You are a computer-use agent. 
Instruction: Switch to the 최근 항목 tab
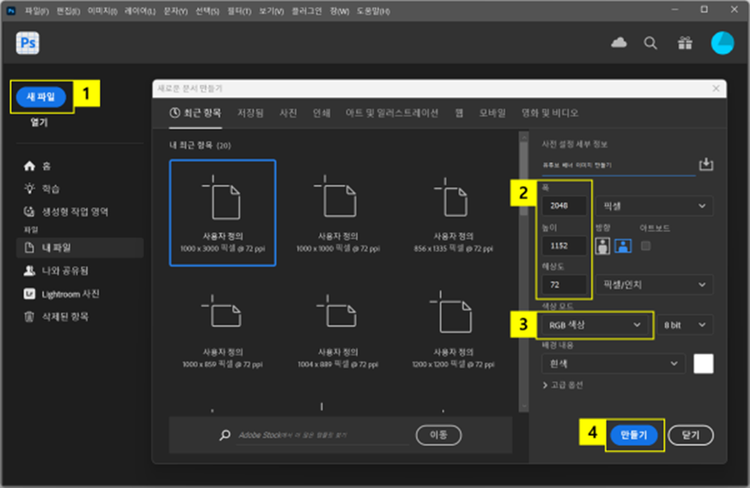click(x=196, y=113)
